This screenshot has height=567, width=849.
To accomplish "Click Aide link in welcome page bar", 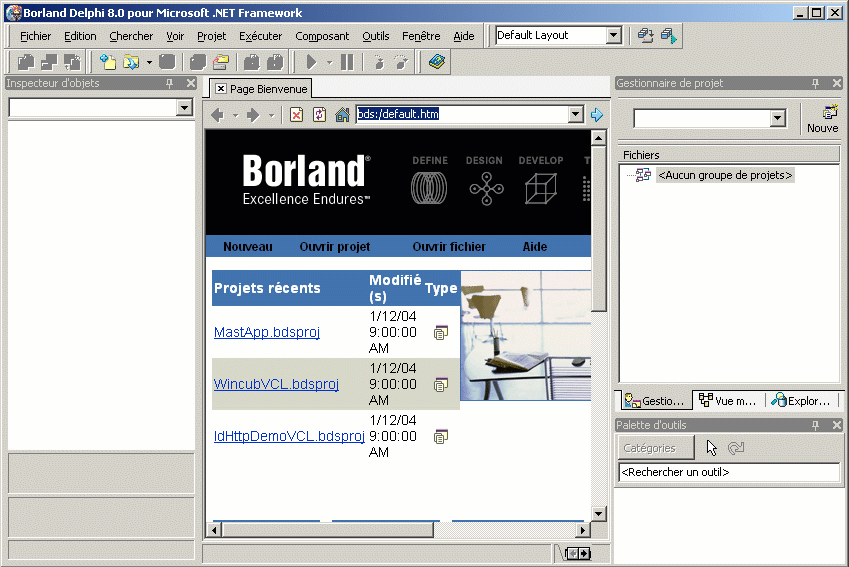I will pyautogui.click(x=535, y=246).
